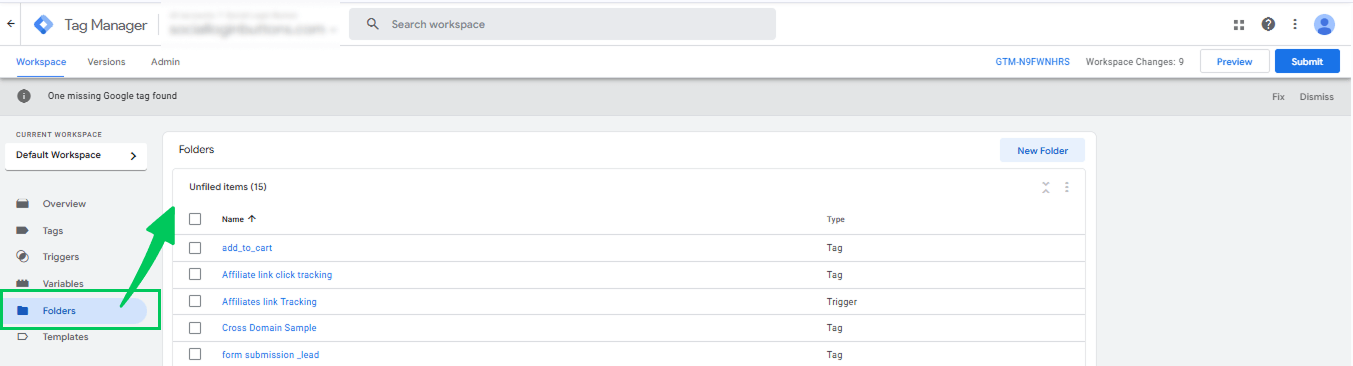Click the info icon beside missing Google tag

coord(24,96)
